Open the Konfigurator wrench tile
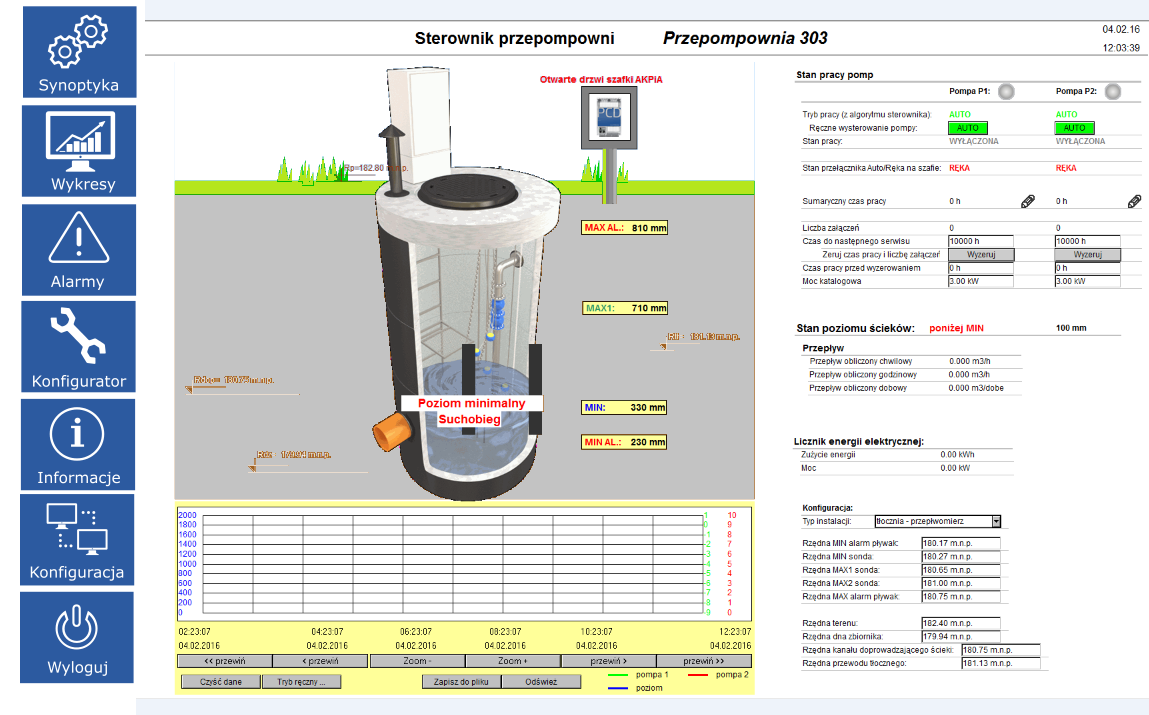The image size is (1149, 715). pos(78,347)
